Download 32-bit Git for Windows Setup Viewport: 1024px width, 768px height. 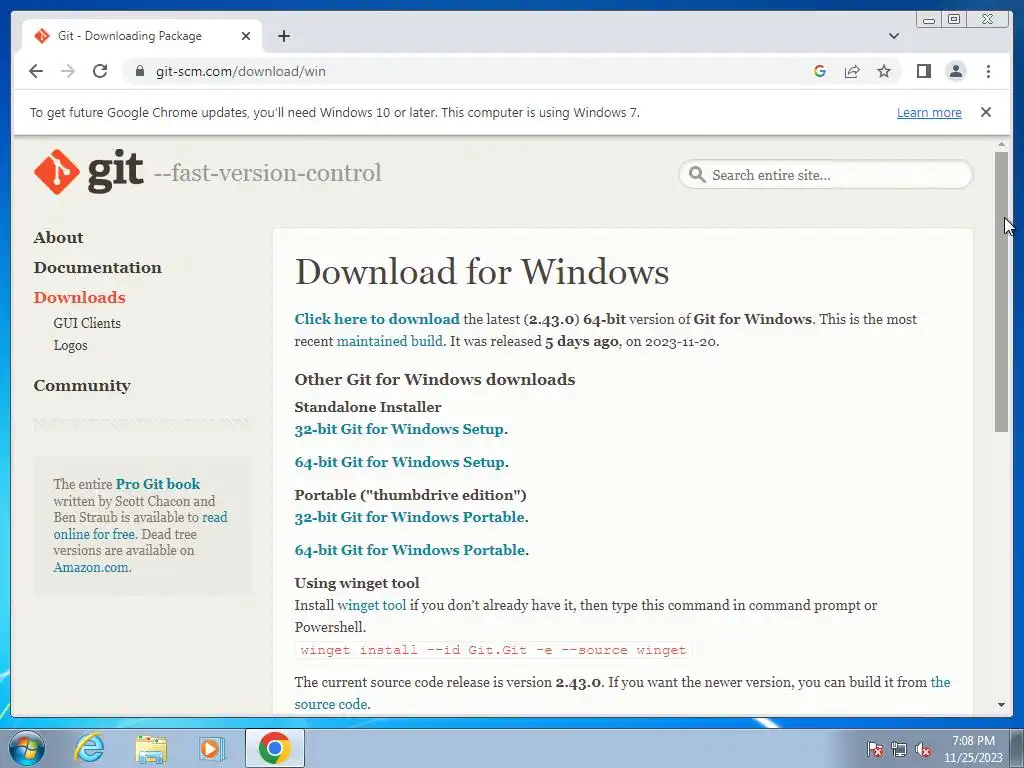pyautogui.click(x=399, y=429)
